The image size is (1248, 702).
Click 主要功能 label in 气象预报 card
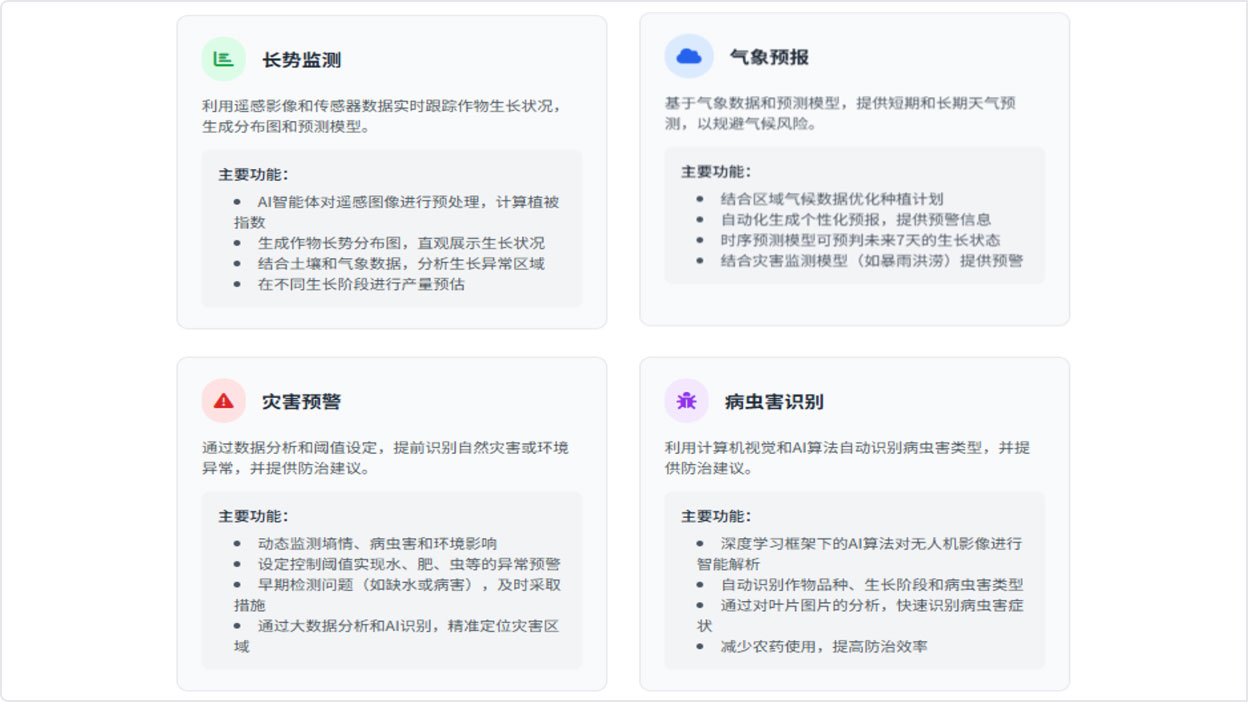[716, 171]
